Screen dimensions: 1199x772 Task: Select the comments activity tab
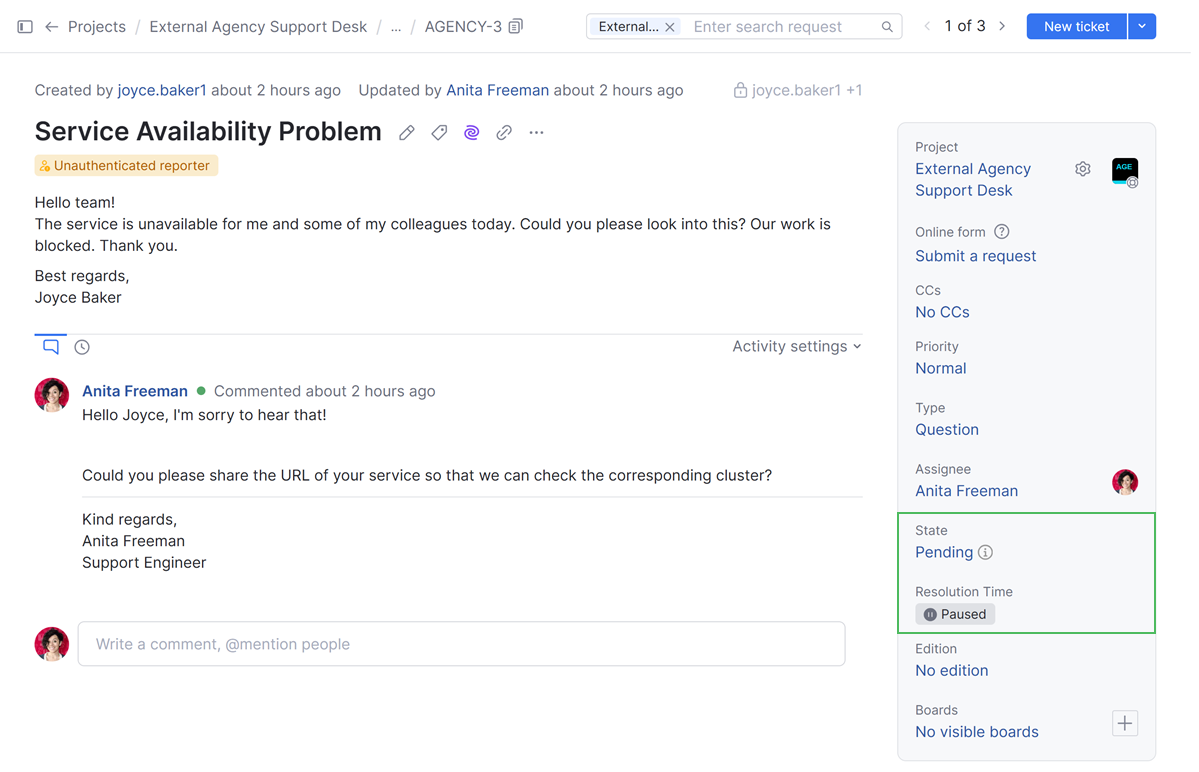[x=51, y=347]
